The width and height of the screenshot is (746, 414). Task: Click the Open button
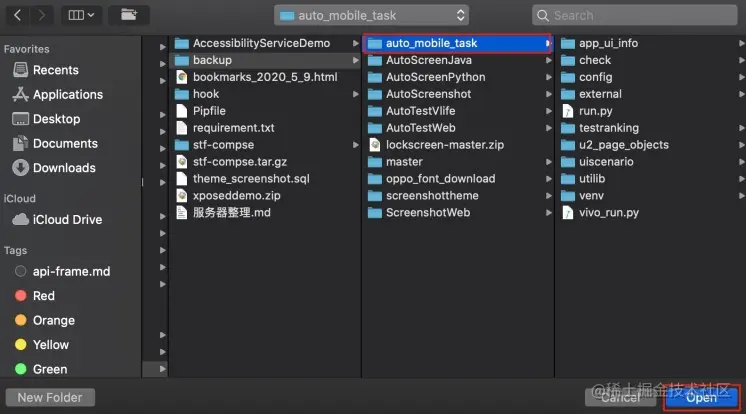[702, 397]
